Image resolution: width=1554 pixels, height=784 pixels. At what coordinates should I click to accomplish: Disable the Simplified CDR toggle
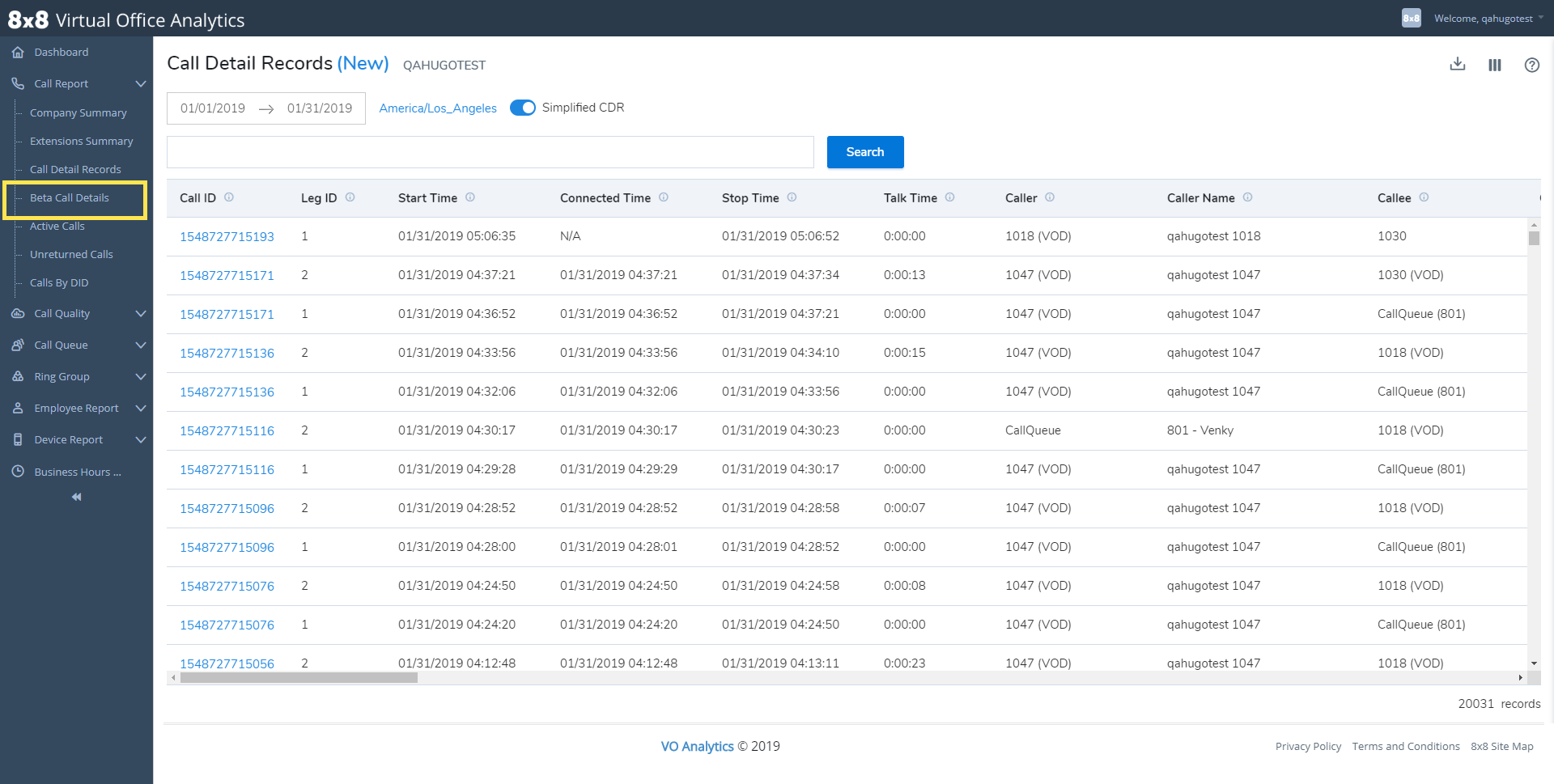[523, 107]
